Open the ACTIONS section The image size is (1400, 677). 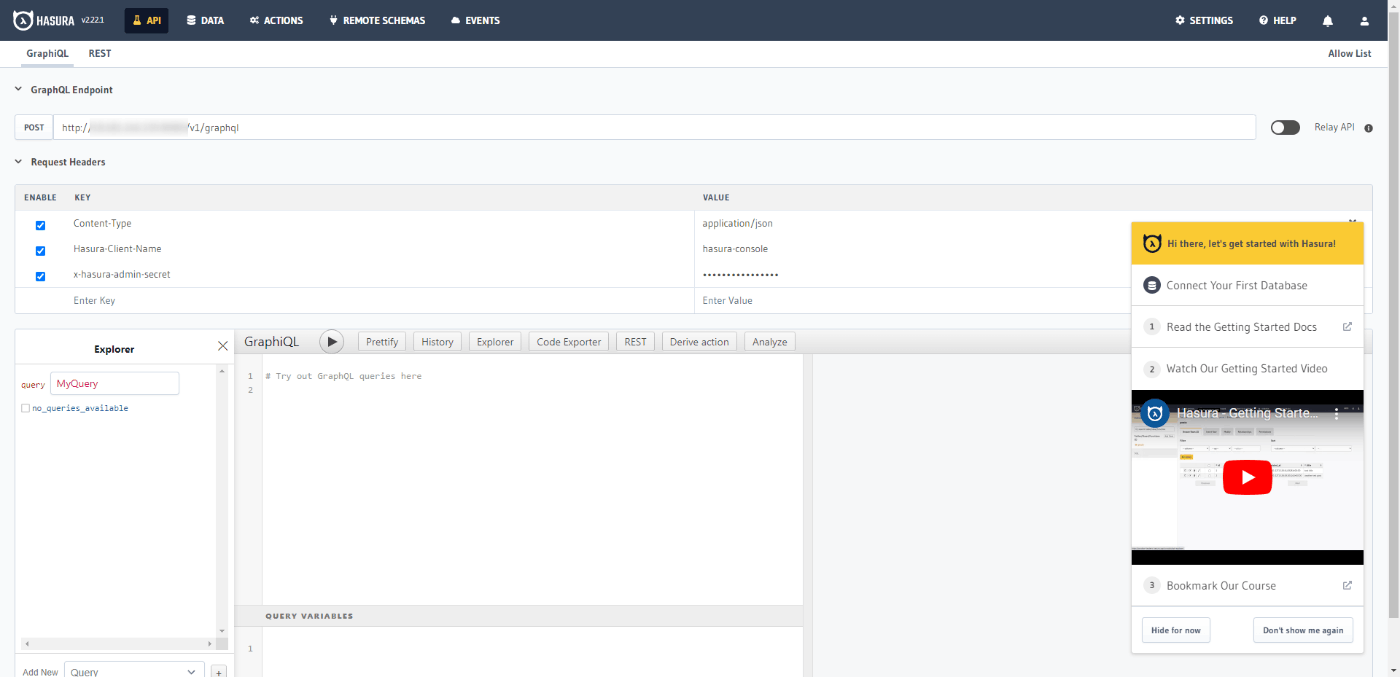pyautogui.click(x=276, y=20)
